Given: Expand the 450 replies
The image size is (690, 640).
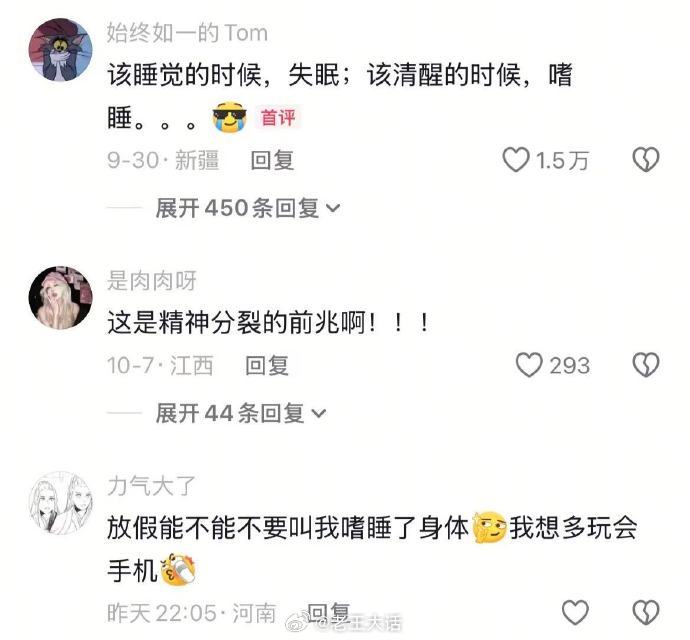Looking at the screenshot, I should click(248, 208).
